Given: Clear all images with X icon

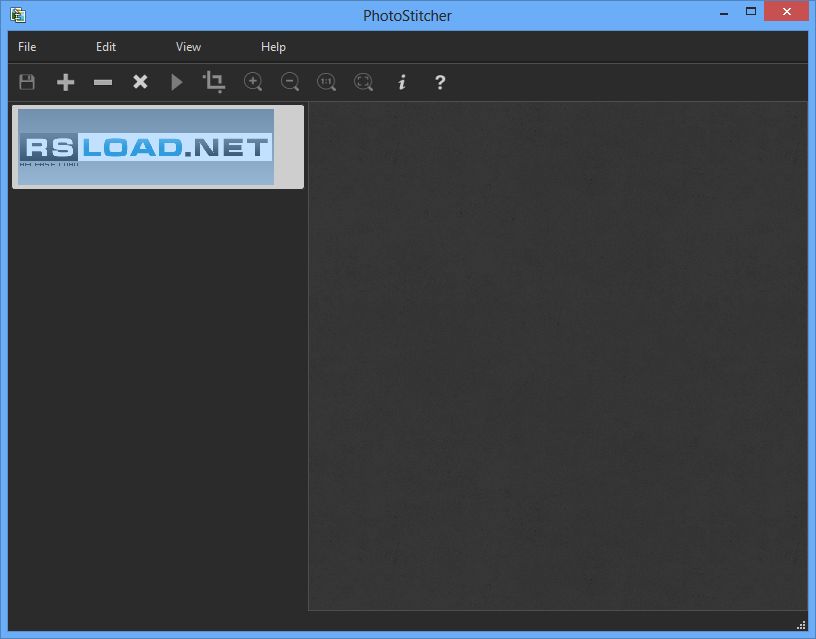Looking at the screenshot, I should 140,82.
